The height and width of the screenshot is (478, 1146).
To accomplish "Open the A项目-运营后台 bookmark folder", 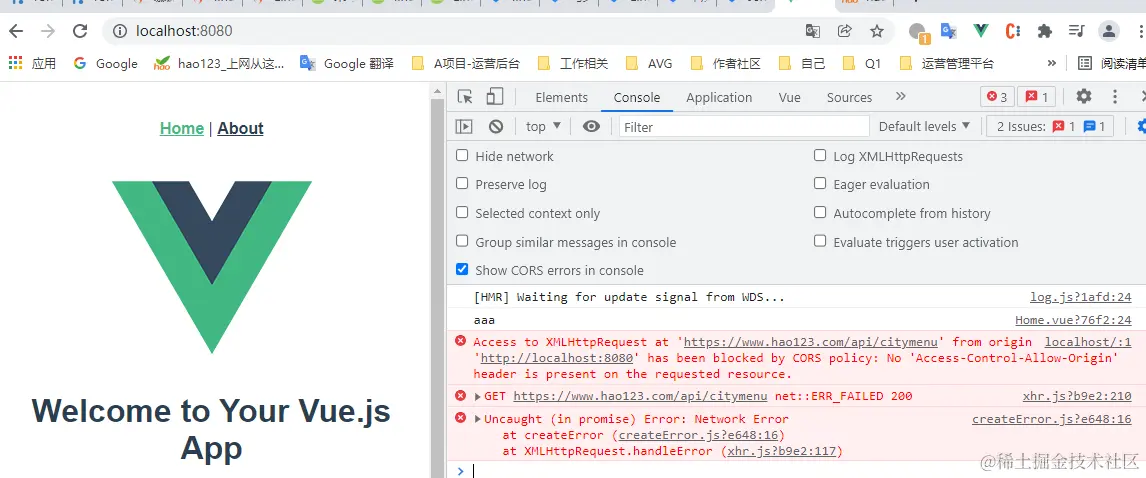I will 466,64.
